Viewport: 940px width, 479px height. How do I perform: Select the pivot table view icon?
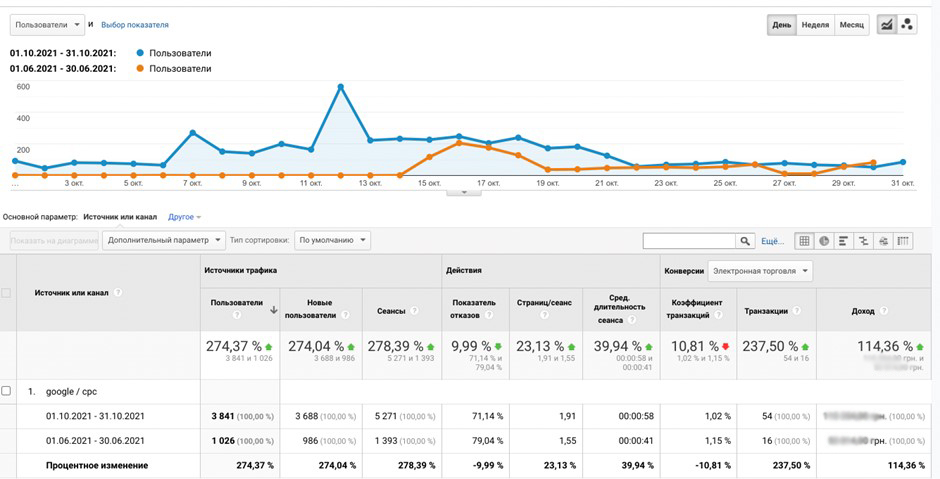(x=903, y=241)
